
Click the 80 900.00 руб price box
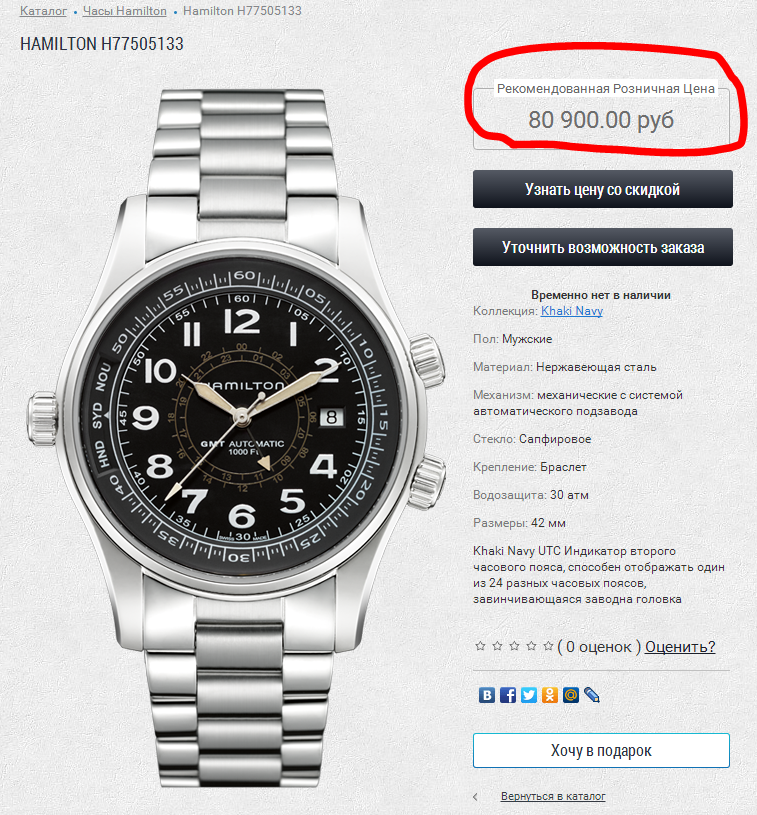[x=601, y=119]
